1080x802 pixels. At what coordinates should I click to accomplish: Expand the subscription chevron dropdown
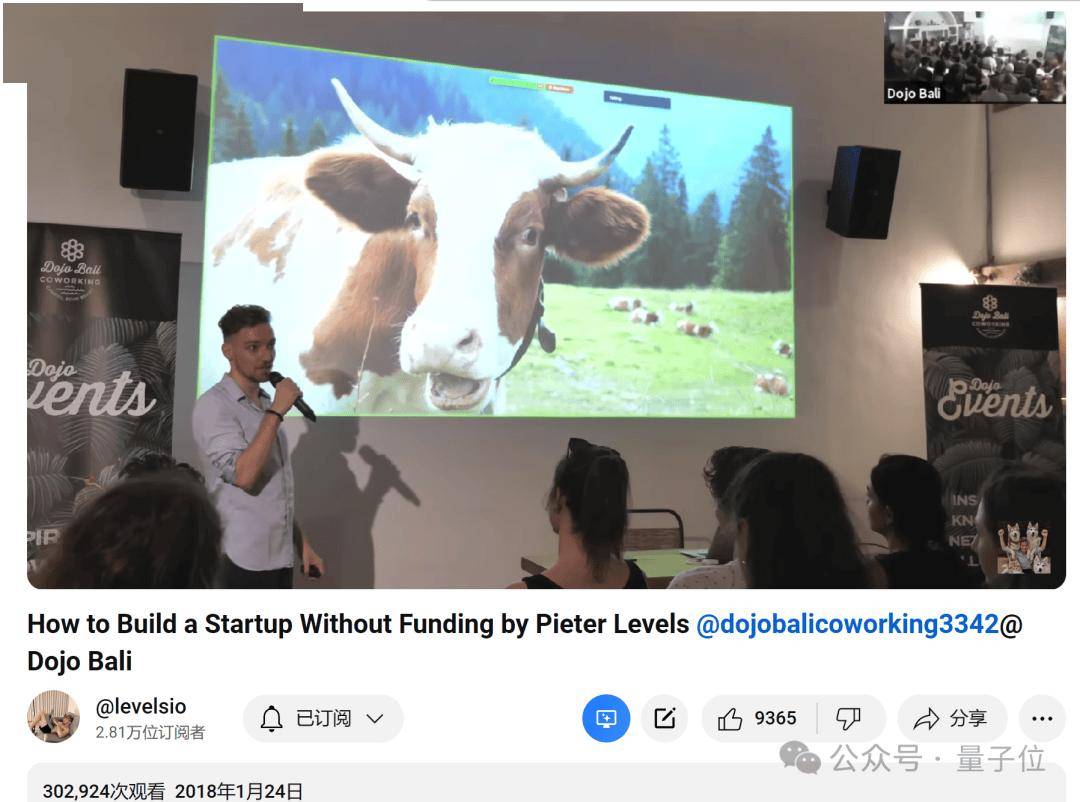pos(375,719)
